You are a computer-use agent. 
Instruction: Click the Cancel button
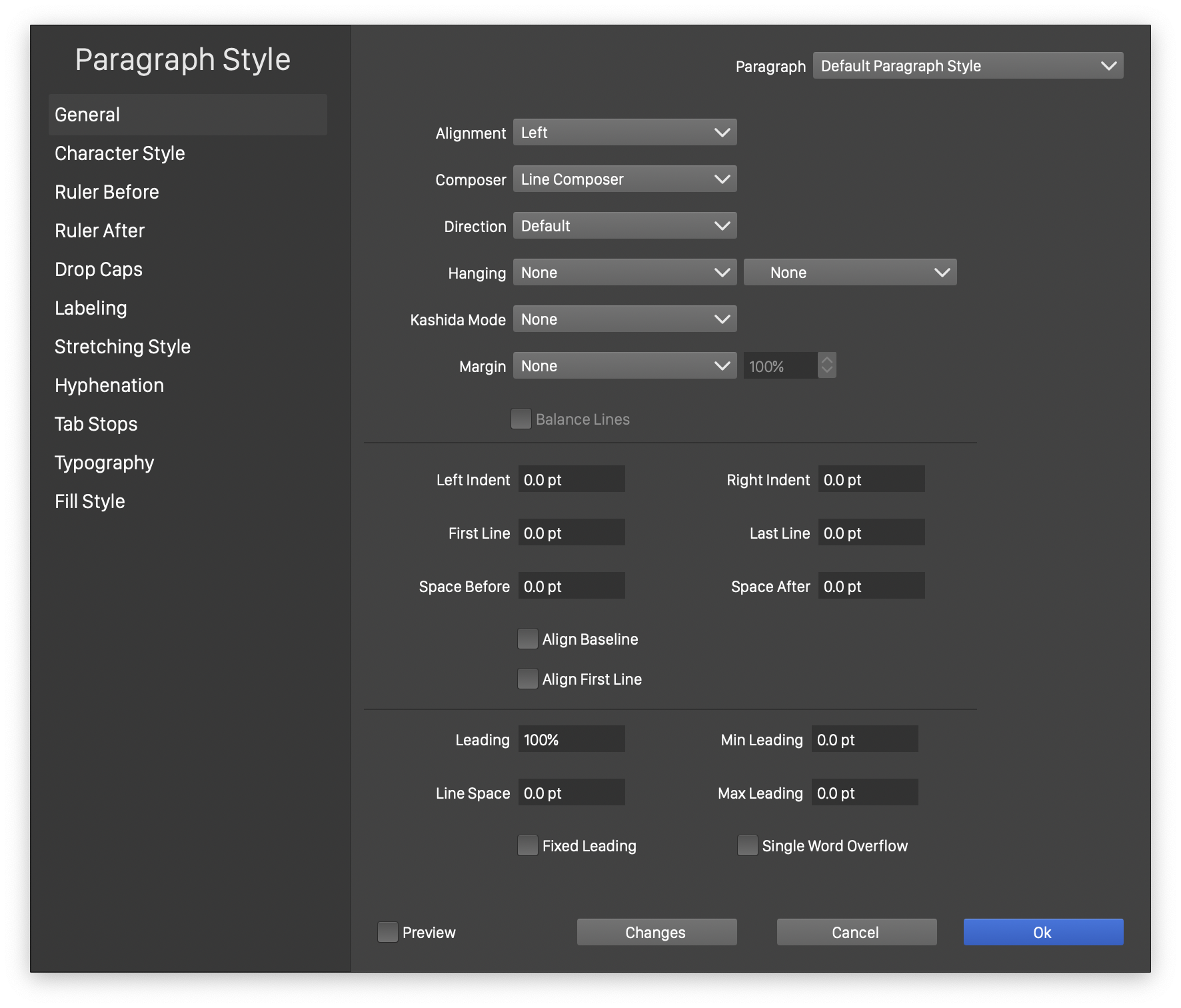pos(856,932)
